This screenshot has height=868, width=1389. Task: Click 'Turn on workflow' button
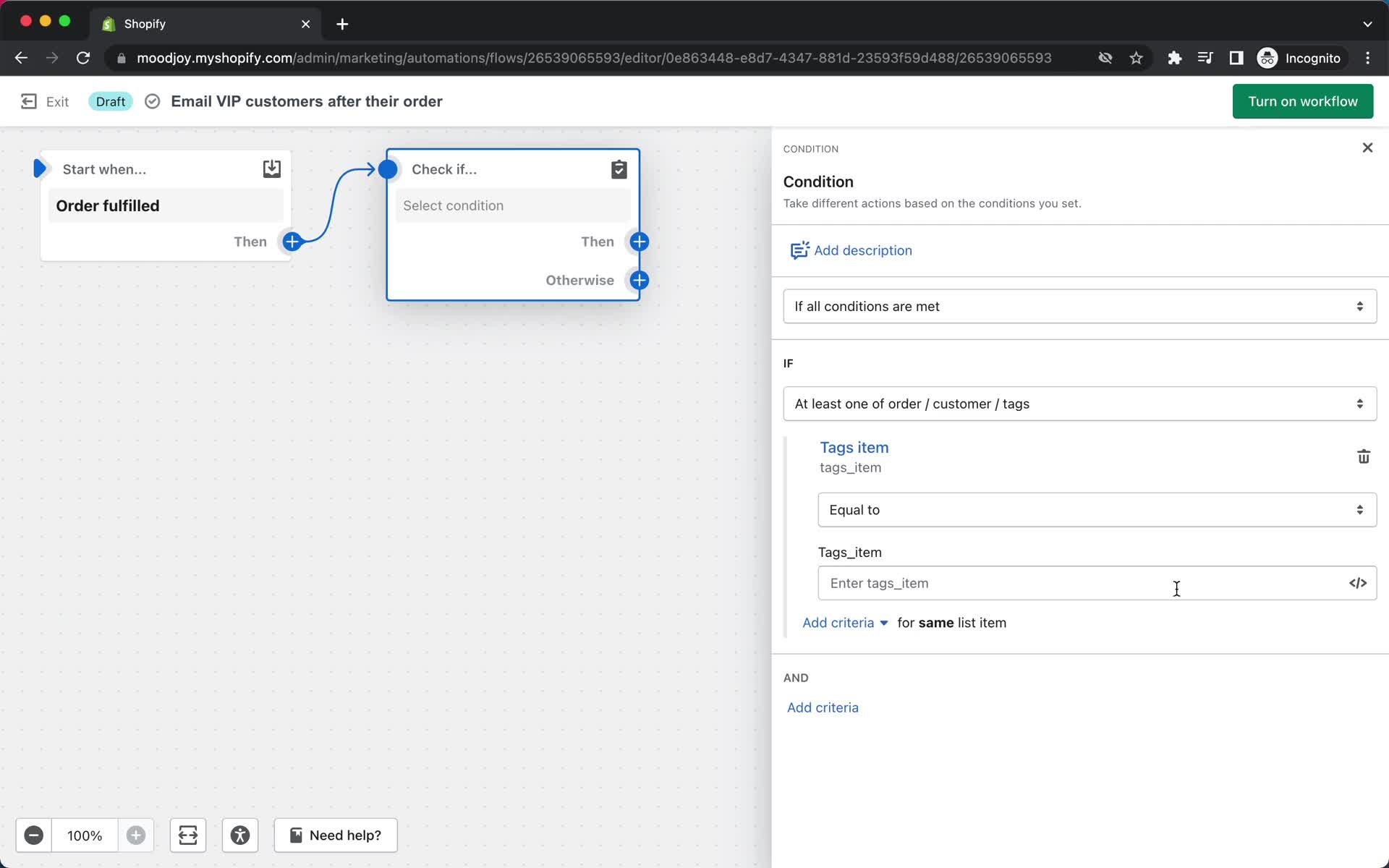[x=1303, y=101]
